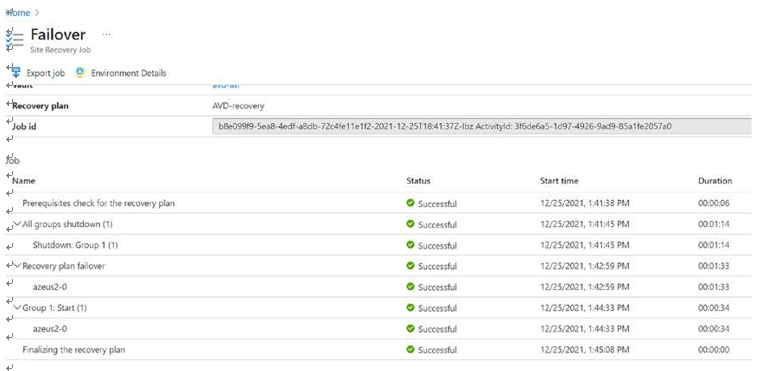The width and height of the screenshot is (759, 371).
Task: Open the vault link avd-asr
Action: [226, 86]
